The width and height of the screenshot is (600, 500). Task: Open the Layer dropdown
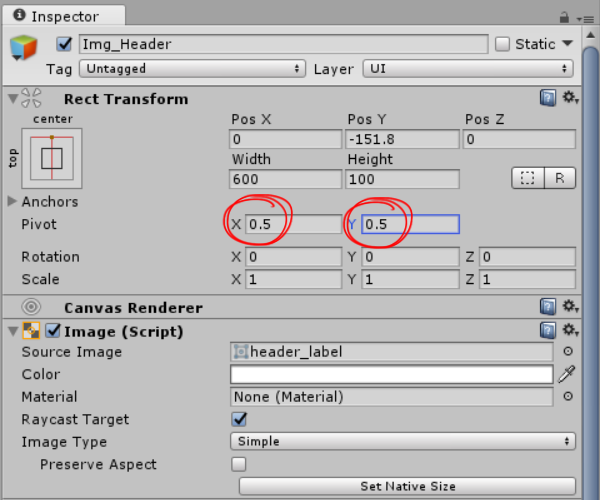click(468, 69)
